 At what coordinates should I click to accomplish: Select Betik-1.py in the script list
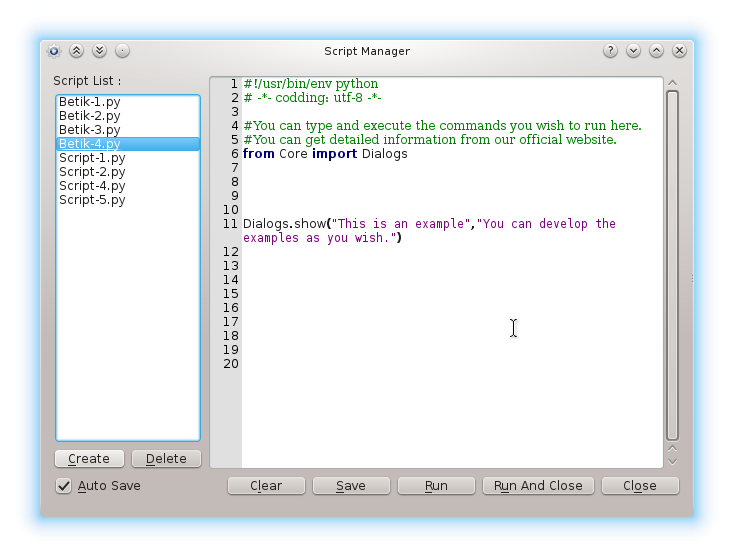click(x=128, y=102)
